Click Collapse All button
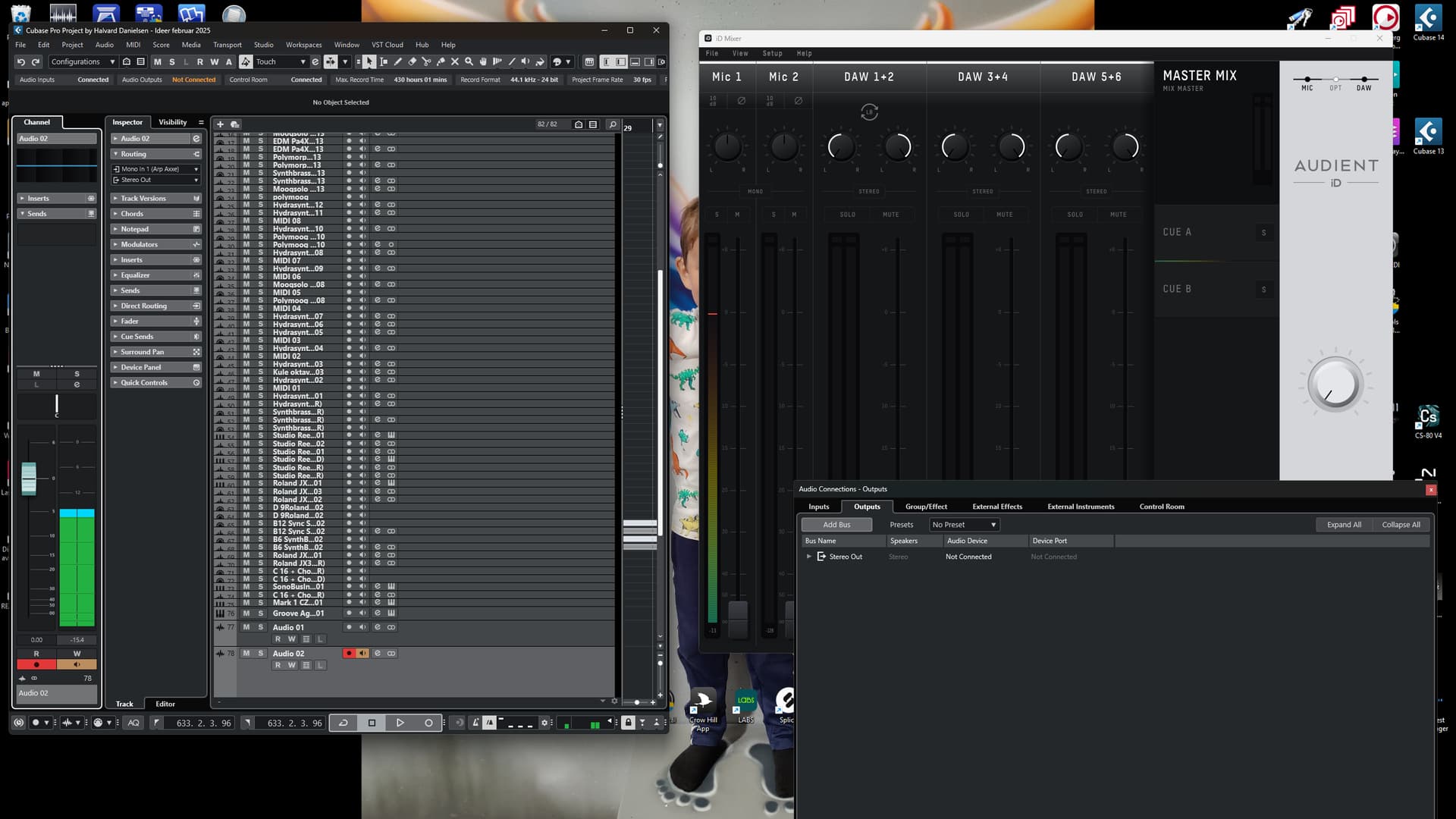1456x819 pixels. click(1401, 525)
